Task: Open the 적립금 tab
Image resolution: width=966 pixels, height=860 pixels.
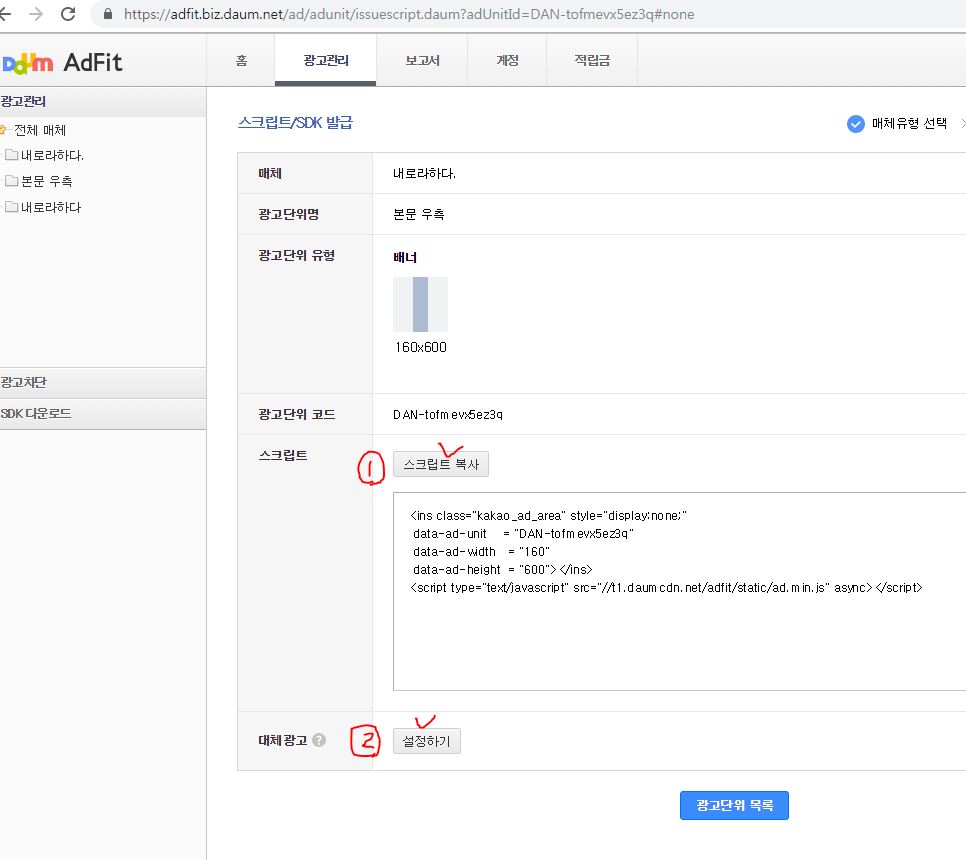Action: click(592, 60)
